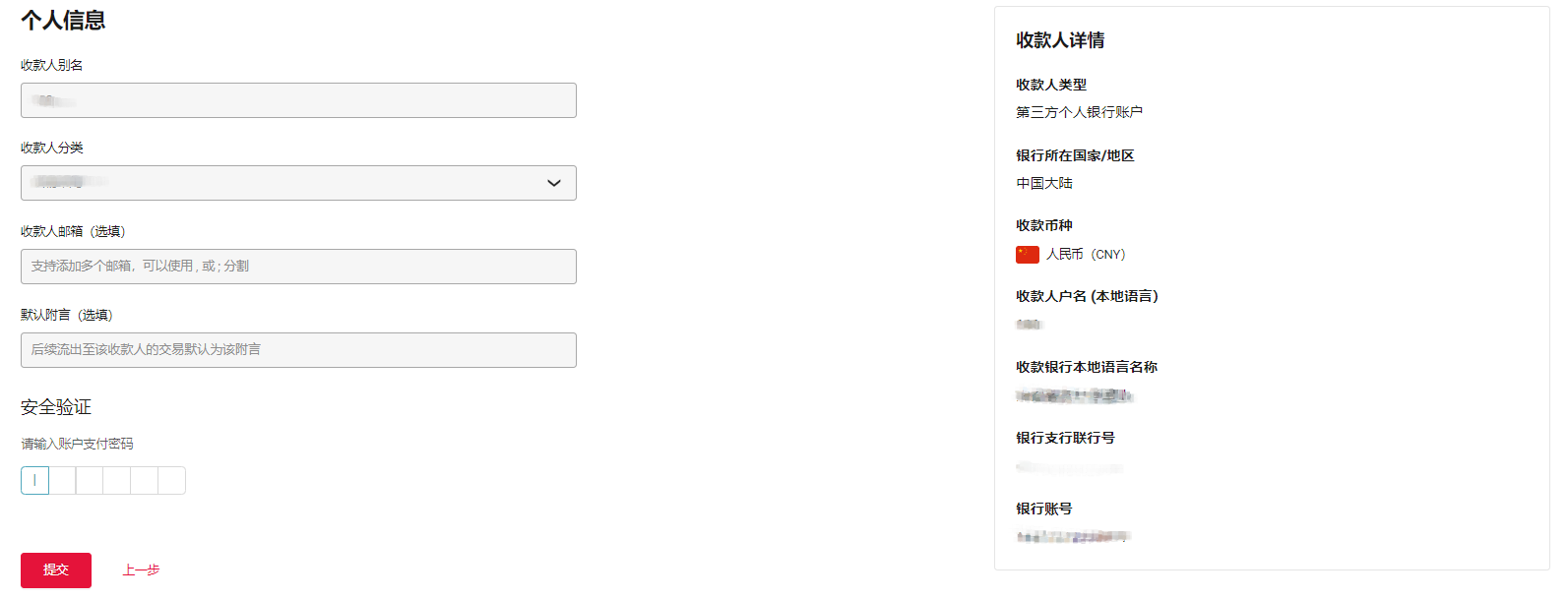
Task: Click the 收款人详情 panel heading
Action: pos(1060,40)
